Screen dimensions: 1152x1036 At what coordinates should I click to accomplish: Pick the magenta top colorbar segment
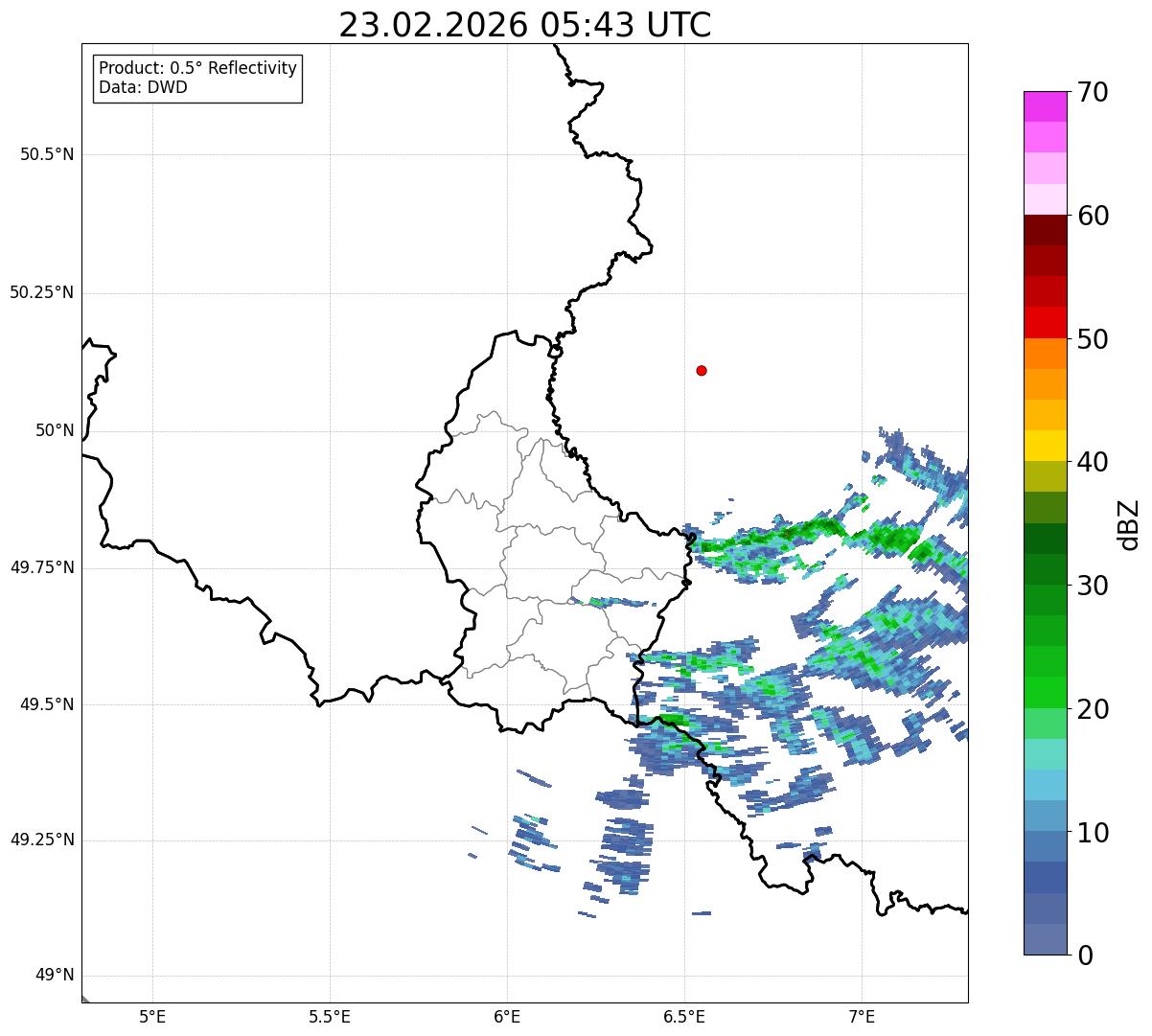coord(1046,106)
